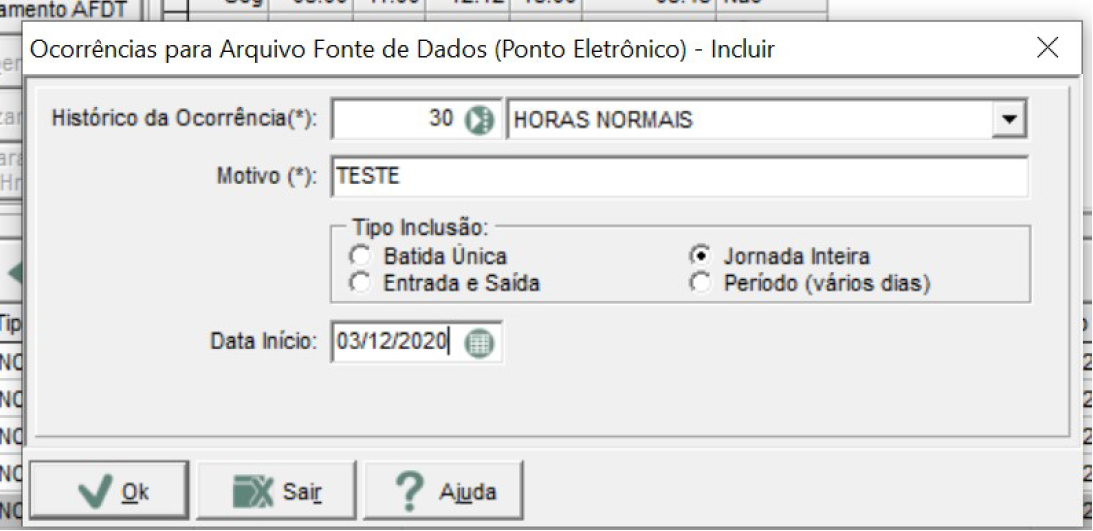The width and height of the screenshot is (1093, 531).
Task: Click the partially hidden AFDT button behind dialog
Action: point(74,10)
